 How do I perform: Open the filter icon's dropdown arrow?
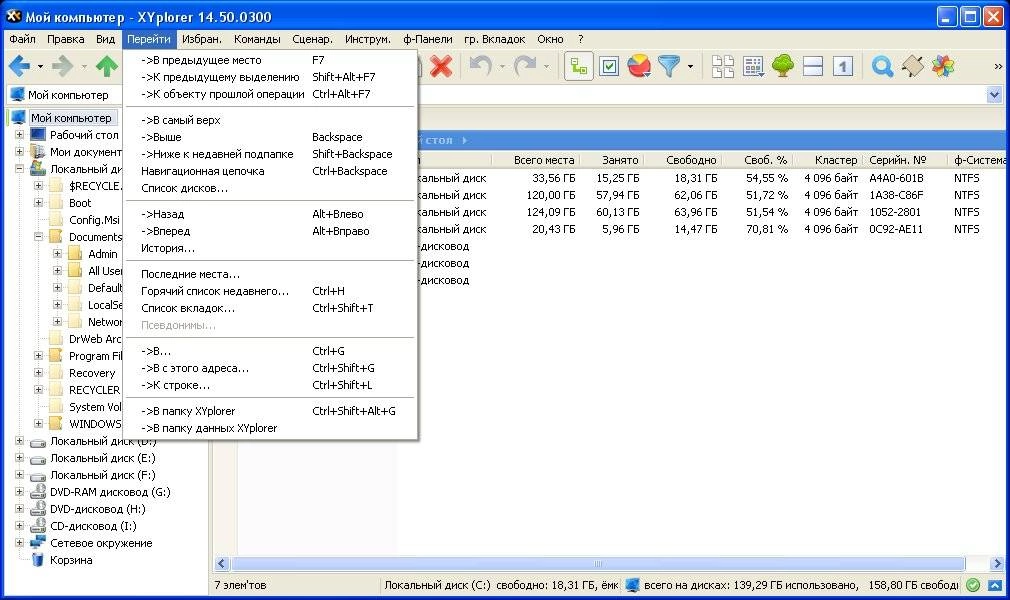[690, 66]
